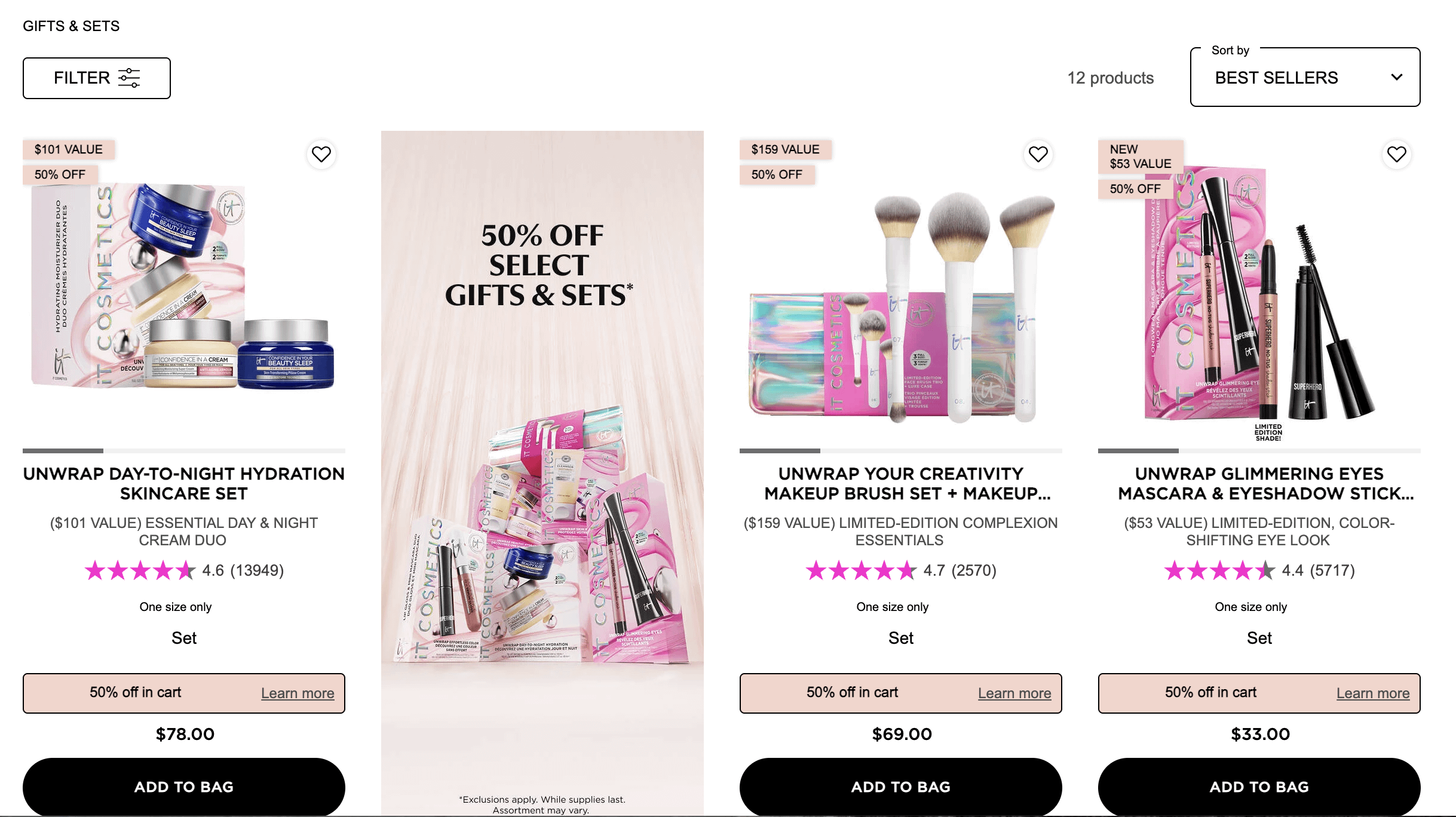
Task: Open the filter sliders icon
Action: pyautogui.click(x=129, y=78)
